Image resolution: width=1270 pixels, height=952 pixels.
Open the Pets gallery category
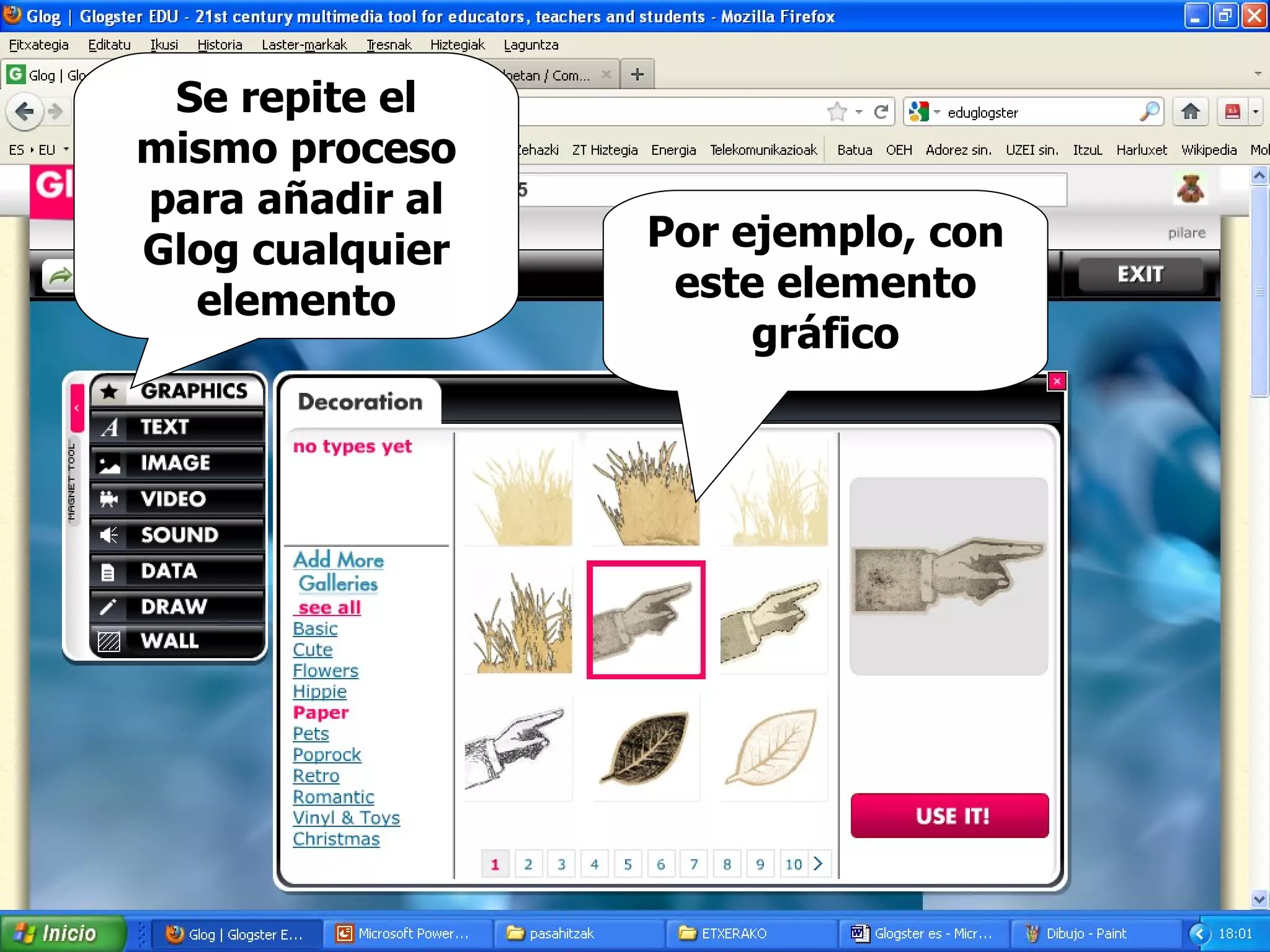[x=311, y=734]
